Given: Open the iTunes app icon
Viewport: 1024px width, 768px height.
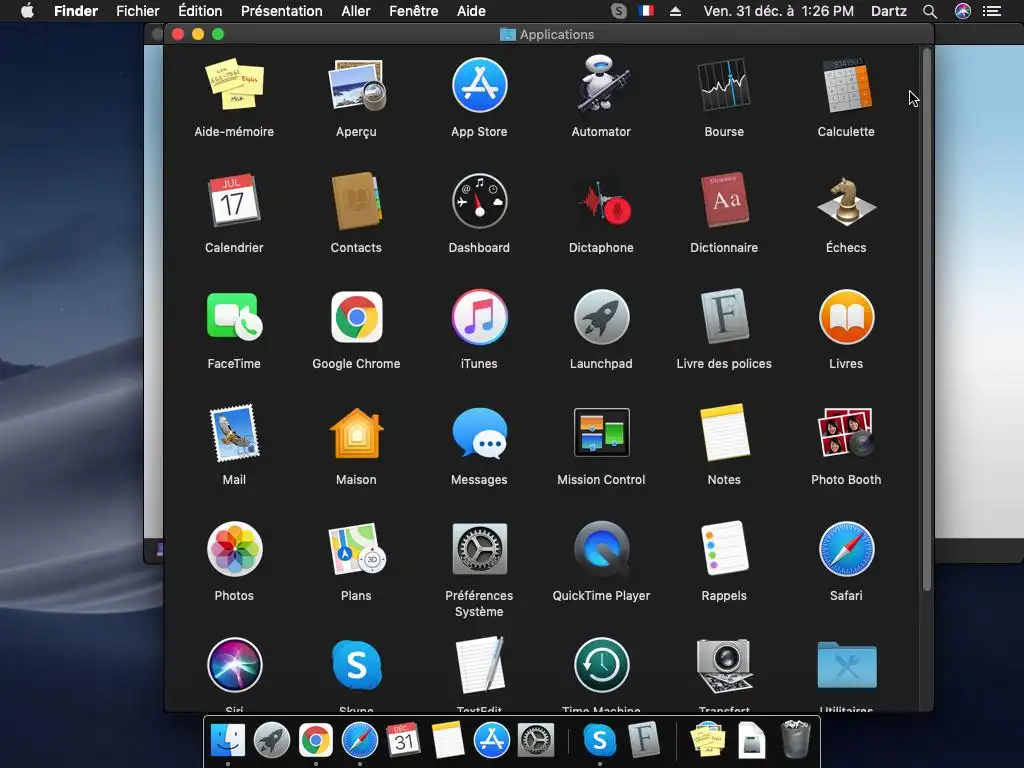Looking at the screenshot, I should click(x=479, y=317).
